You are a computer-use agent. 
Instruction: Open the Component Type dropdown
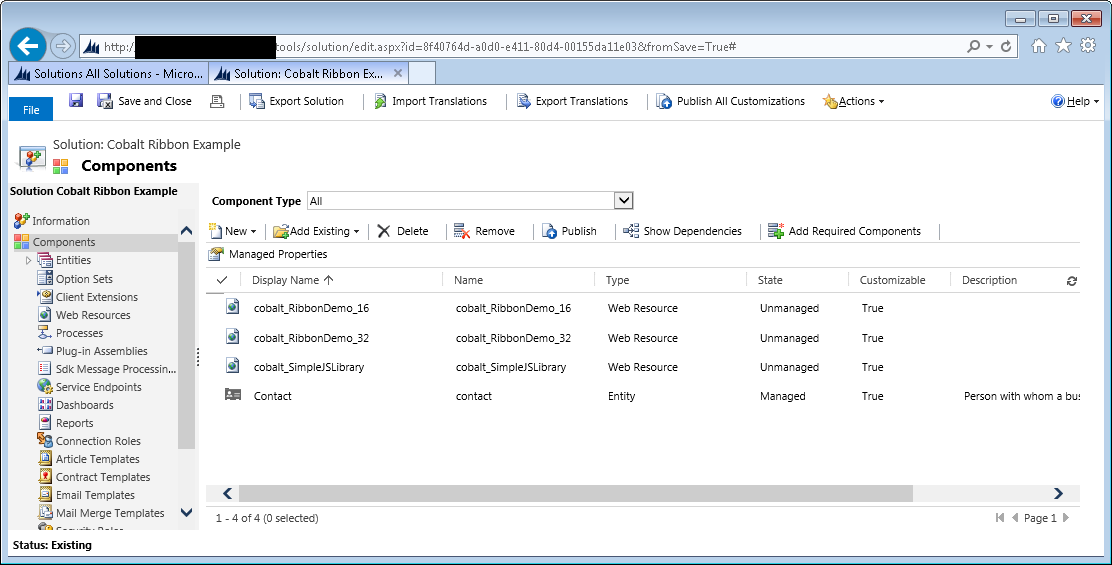[x=624, y=201]
